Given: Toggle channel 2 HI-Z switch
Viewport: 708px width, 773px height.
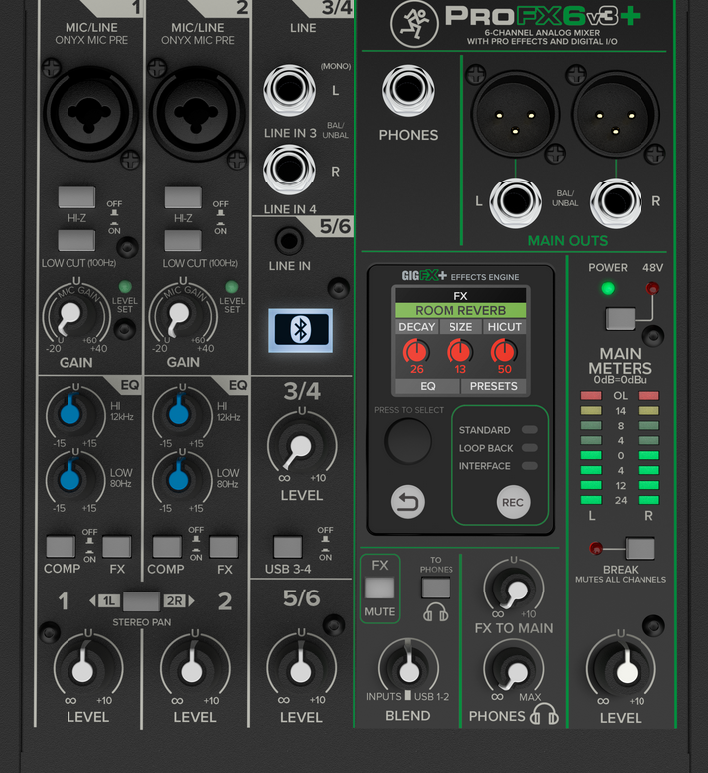Looking at the screenshot, I should tap(183, 197).
